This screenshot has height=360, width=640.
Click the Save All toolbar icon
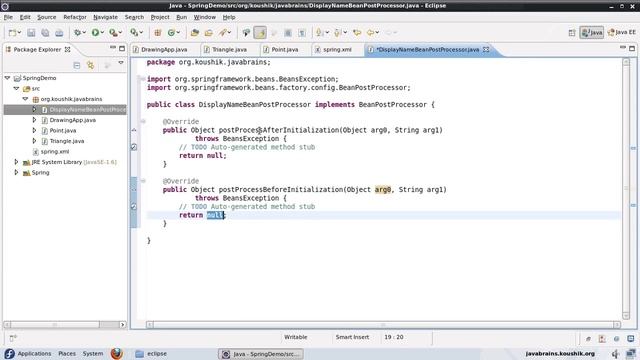(x=45, y=33)
